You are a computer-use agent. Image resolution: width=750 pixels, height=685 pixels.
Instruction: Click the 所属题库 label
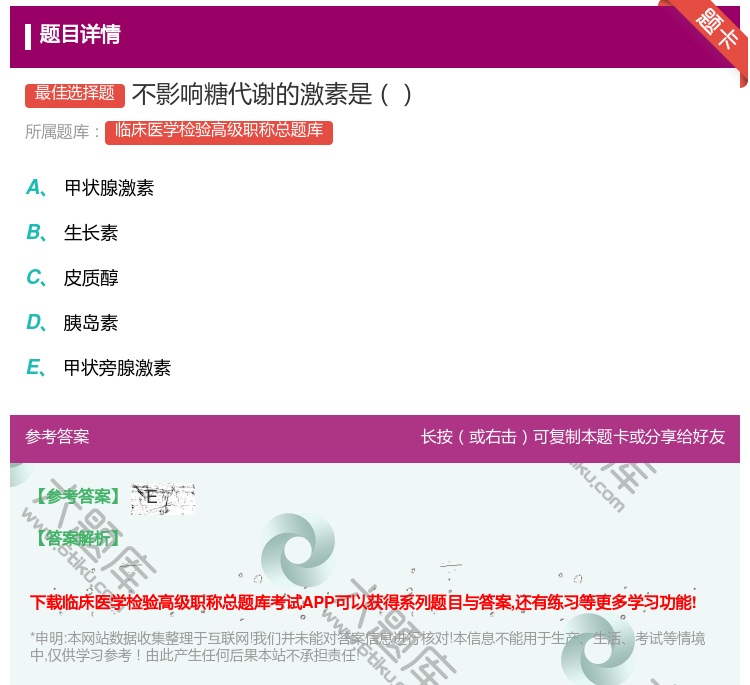pos(62,132)
